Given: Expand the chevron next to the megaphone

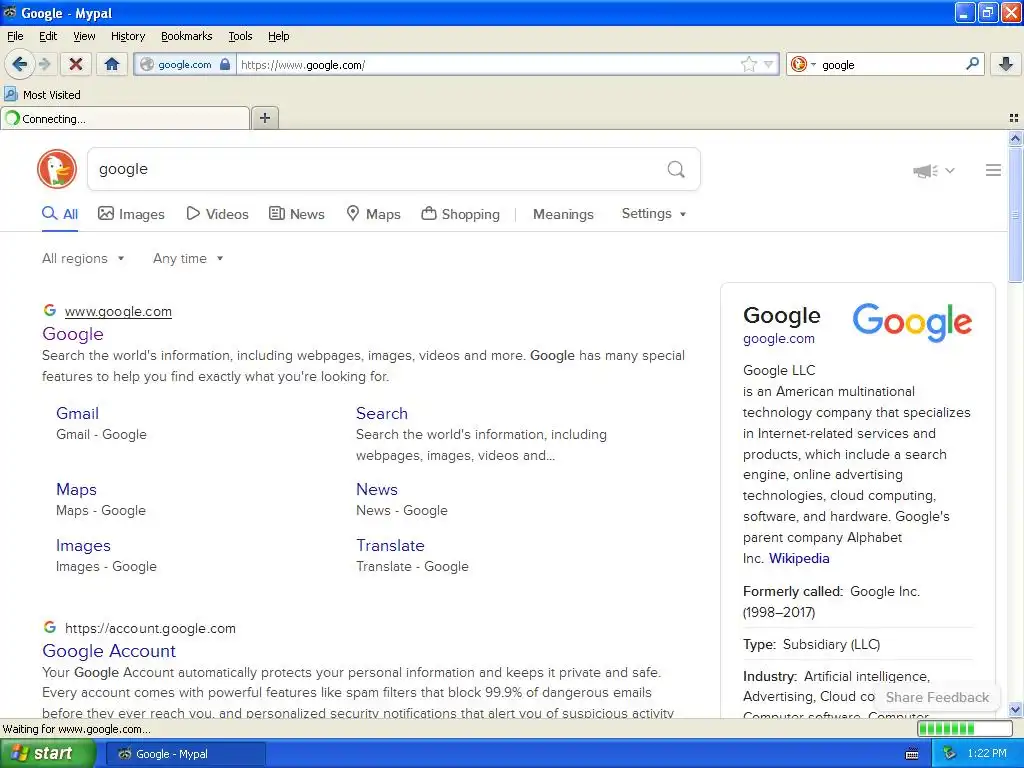Looking at the screenshot, I should point(950,170).
